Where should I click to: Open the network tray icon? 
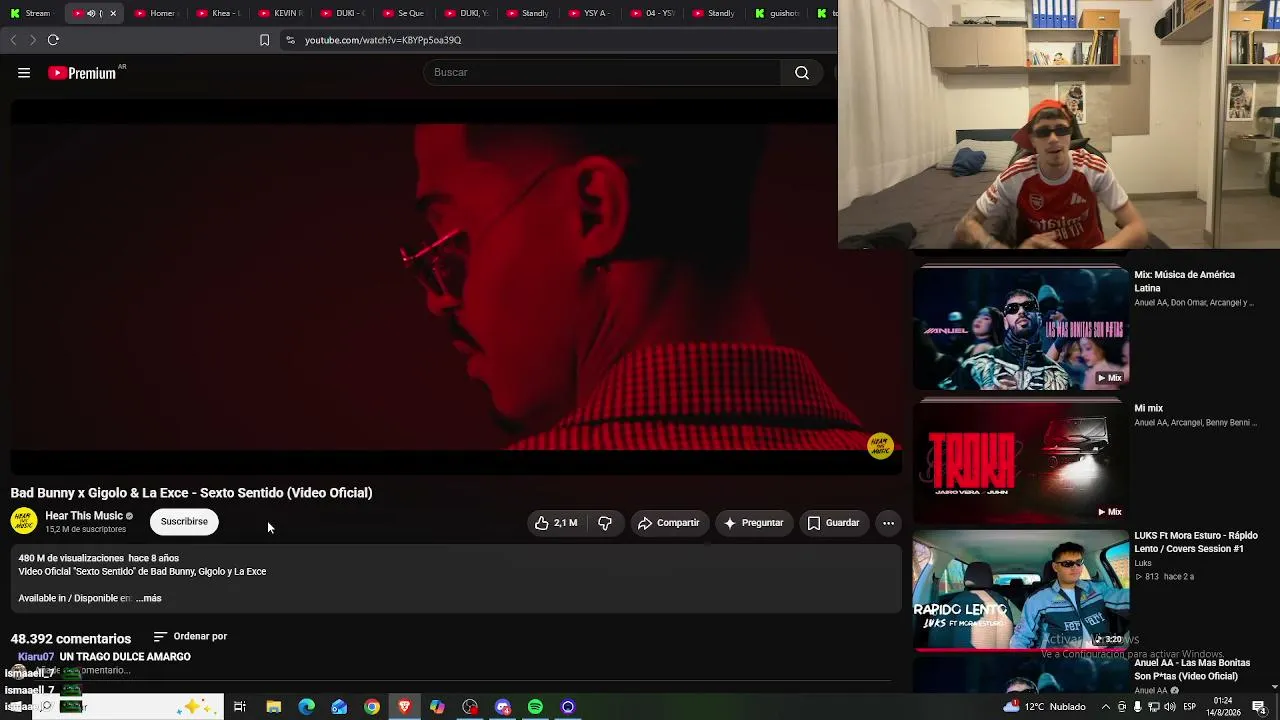[1154, 707]
